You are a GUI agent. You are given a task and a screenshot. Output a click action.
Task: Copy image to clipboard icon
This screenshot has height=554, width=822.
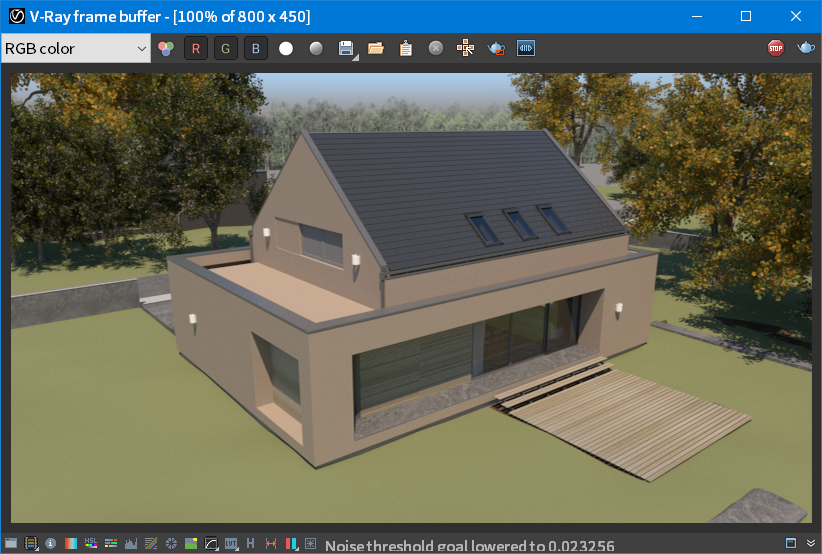[406, 49]
